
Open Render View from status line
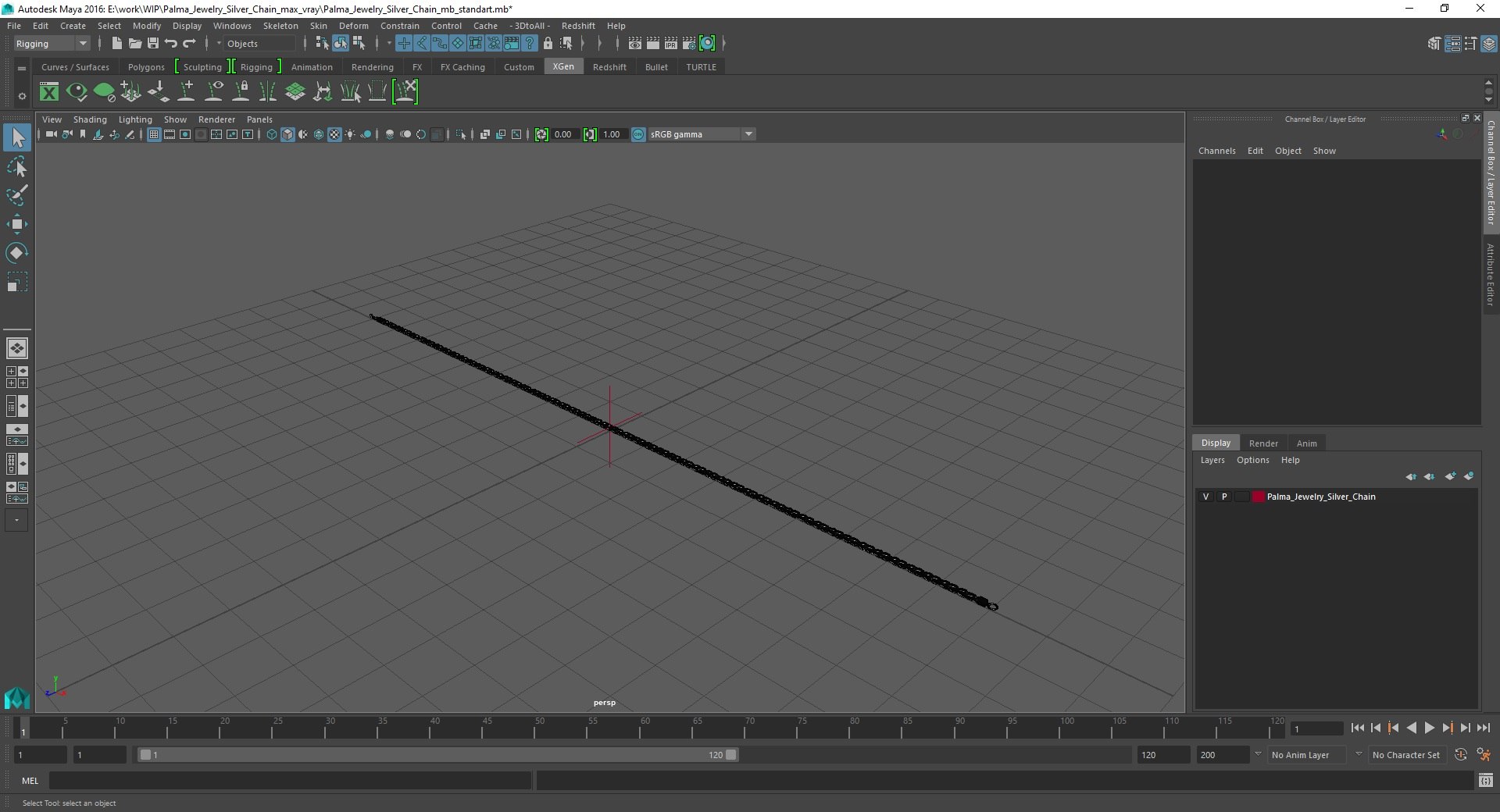(635, 44)
